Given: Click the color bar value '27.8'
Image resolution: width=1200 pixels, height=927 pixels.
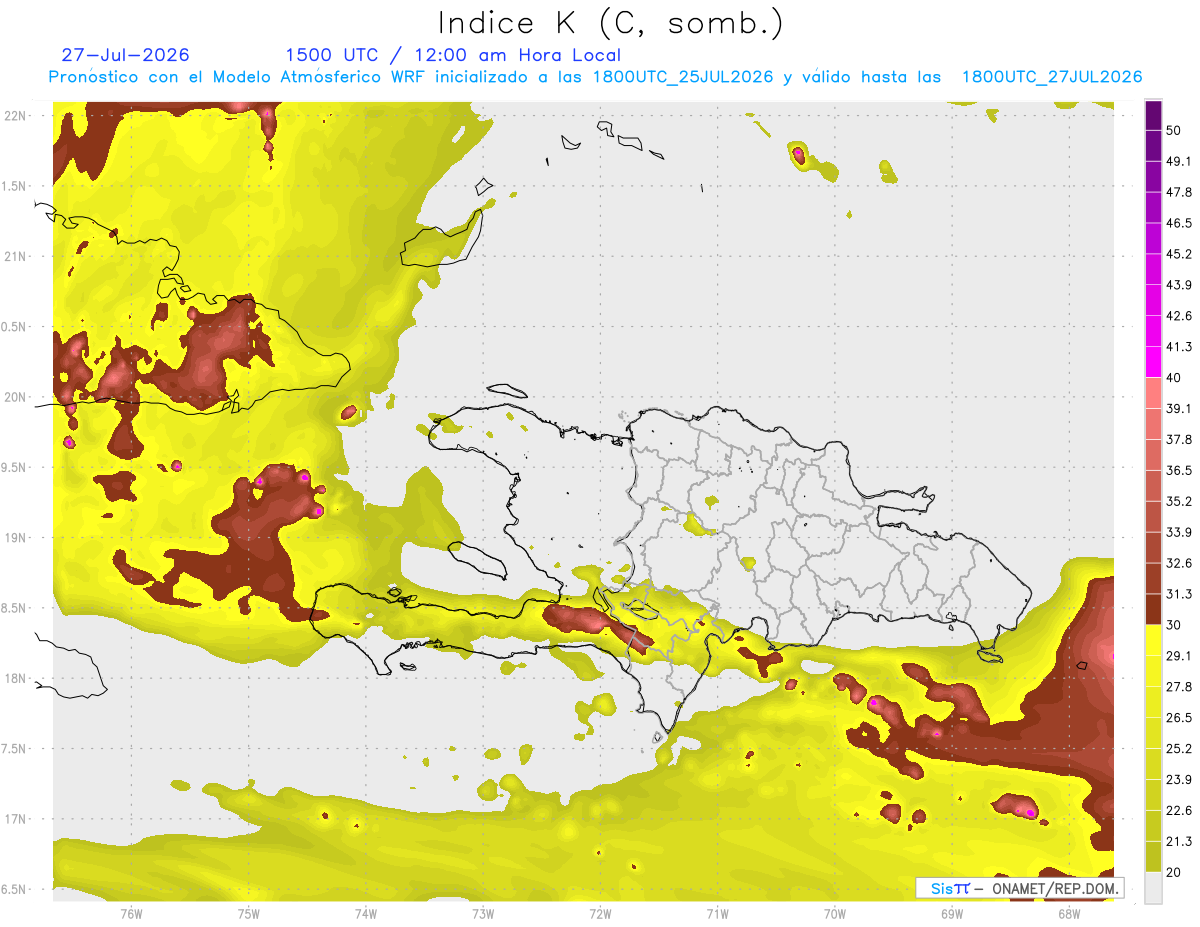Looking at the screenshot, I should click(x=1179, y=687).
